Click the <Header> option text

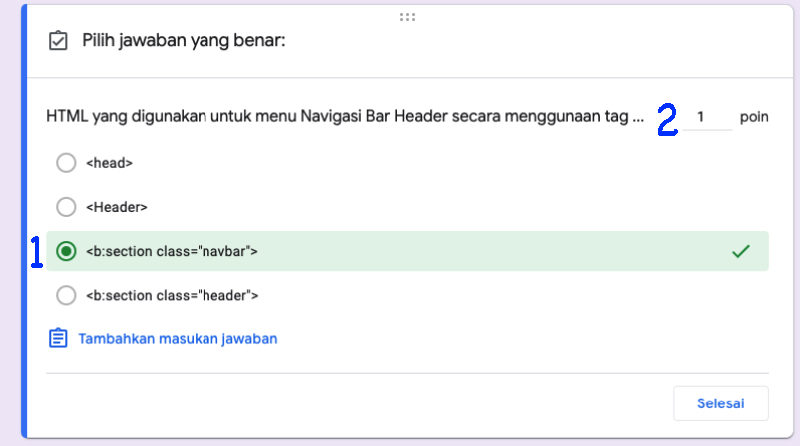[117, 207]
